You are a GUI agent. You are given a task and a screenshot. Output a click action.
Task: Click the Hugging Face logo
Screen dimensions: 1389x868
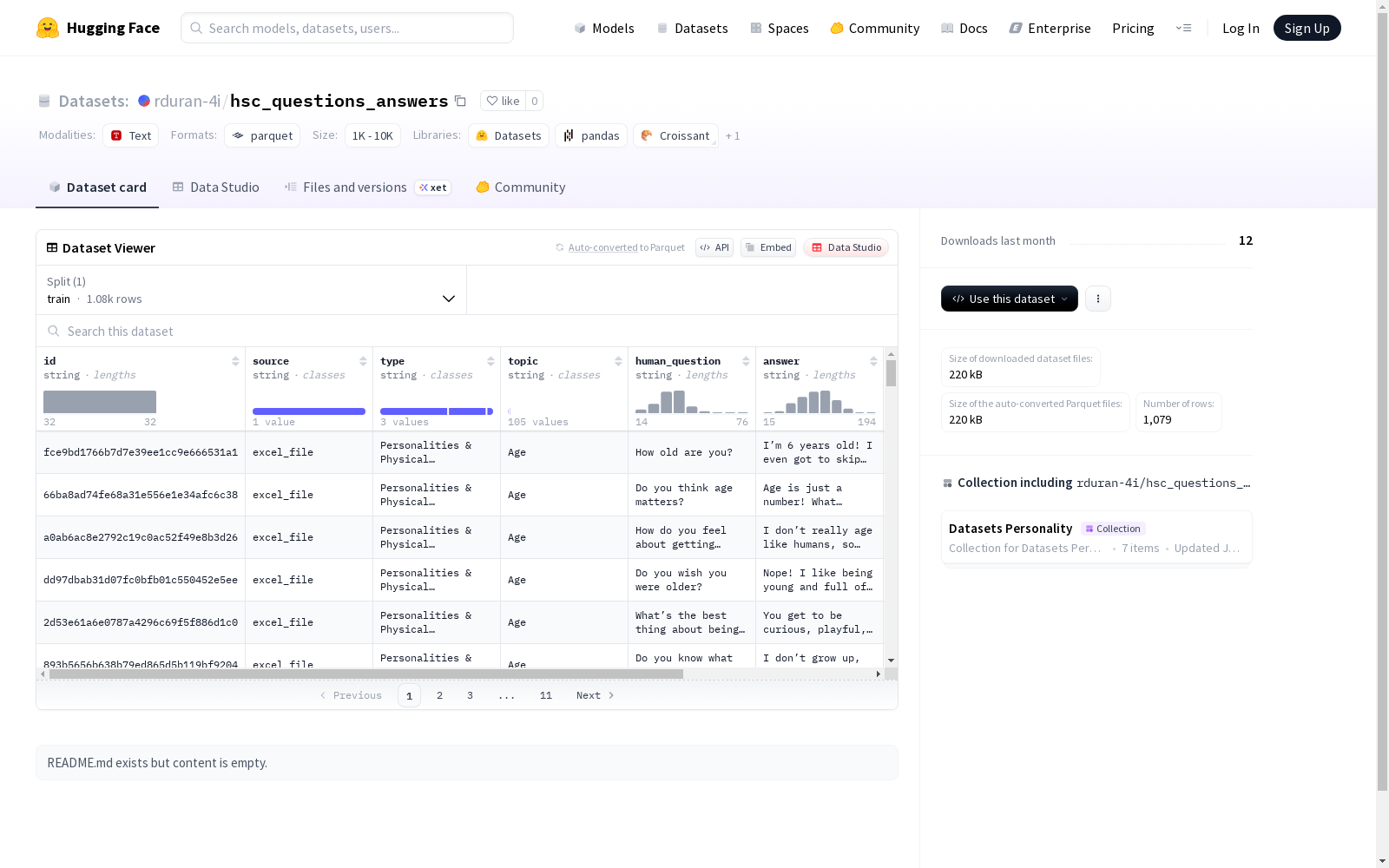click(x=97, y=28)
